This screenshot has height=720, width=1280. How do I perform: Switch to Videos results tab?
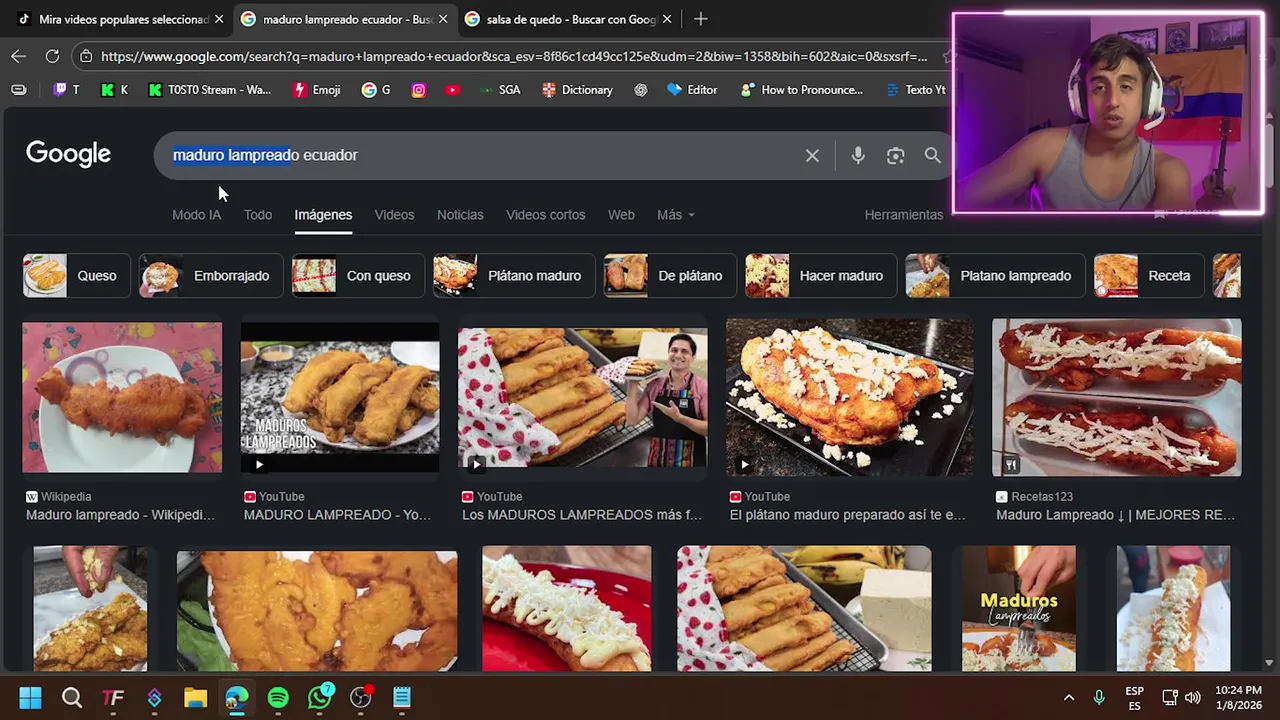pyautogui.click(x=394, y=215)
